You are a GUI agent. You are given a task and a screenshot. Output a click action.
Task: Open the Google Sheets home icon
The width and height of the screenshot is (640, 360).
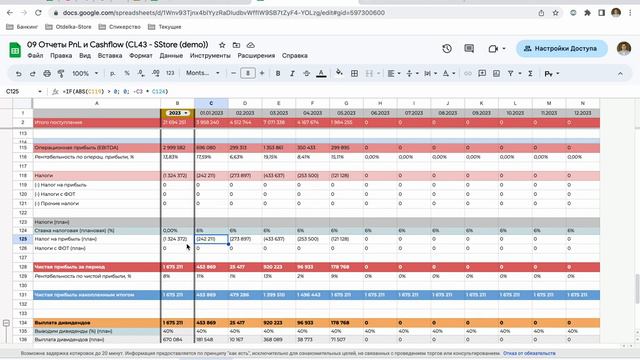pos(15,50)
